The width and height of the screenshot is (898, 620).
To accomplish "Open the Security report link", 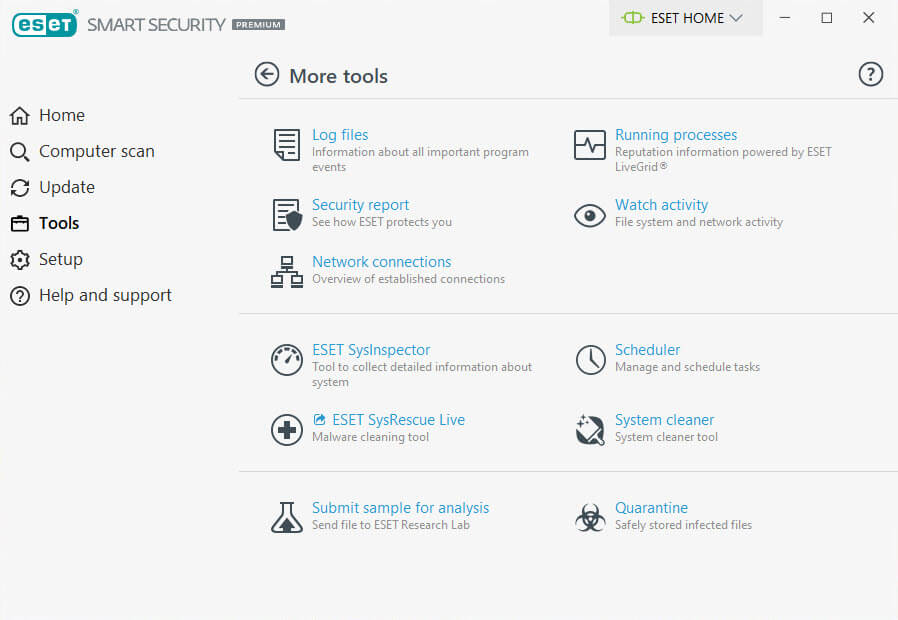I will point(360,205).
